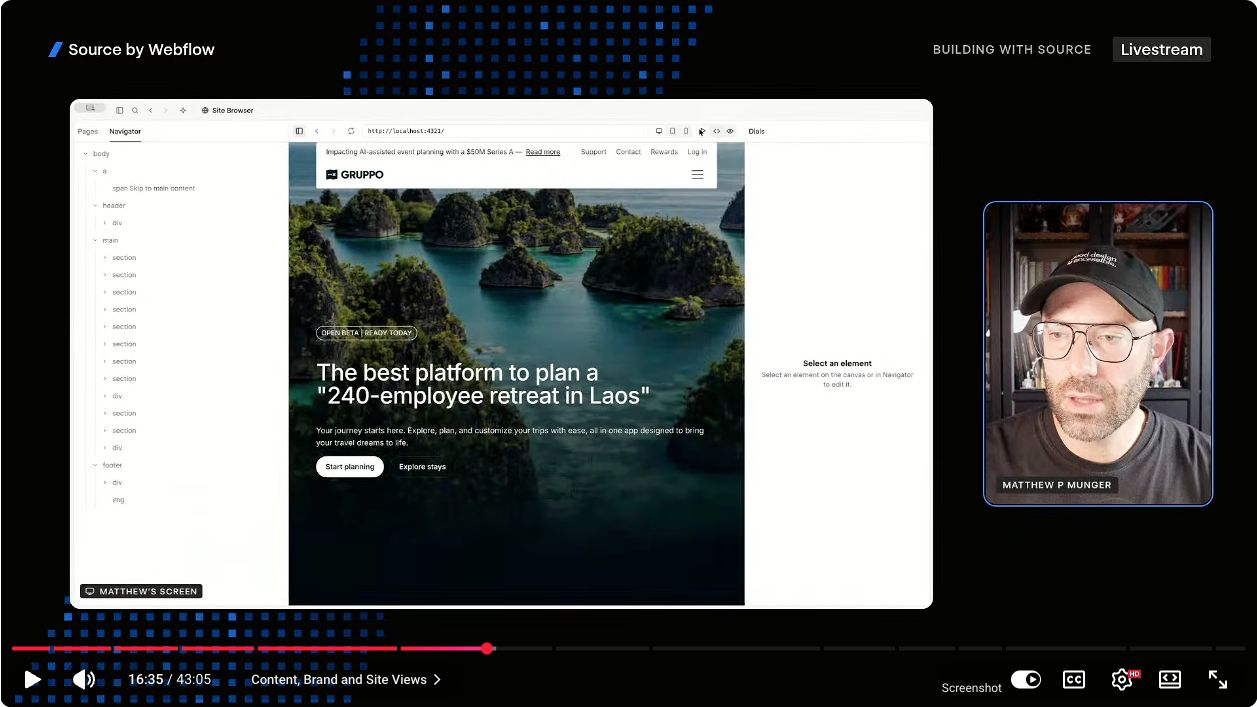Click the Explore stays button
Image resolution: width=1257 pixels, height=707 pixels.
(x=422, y=467)
